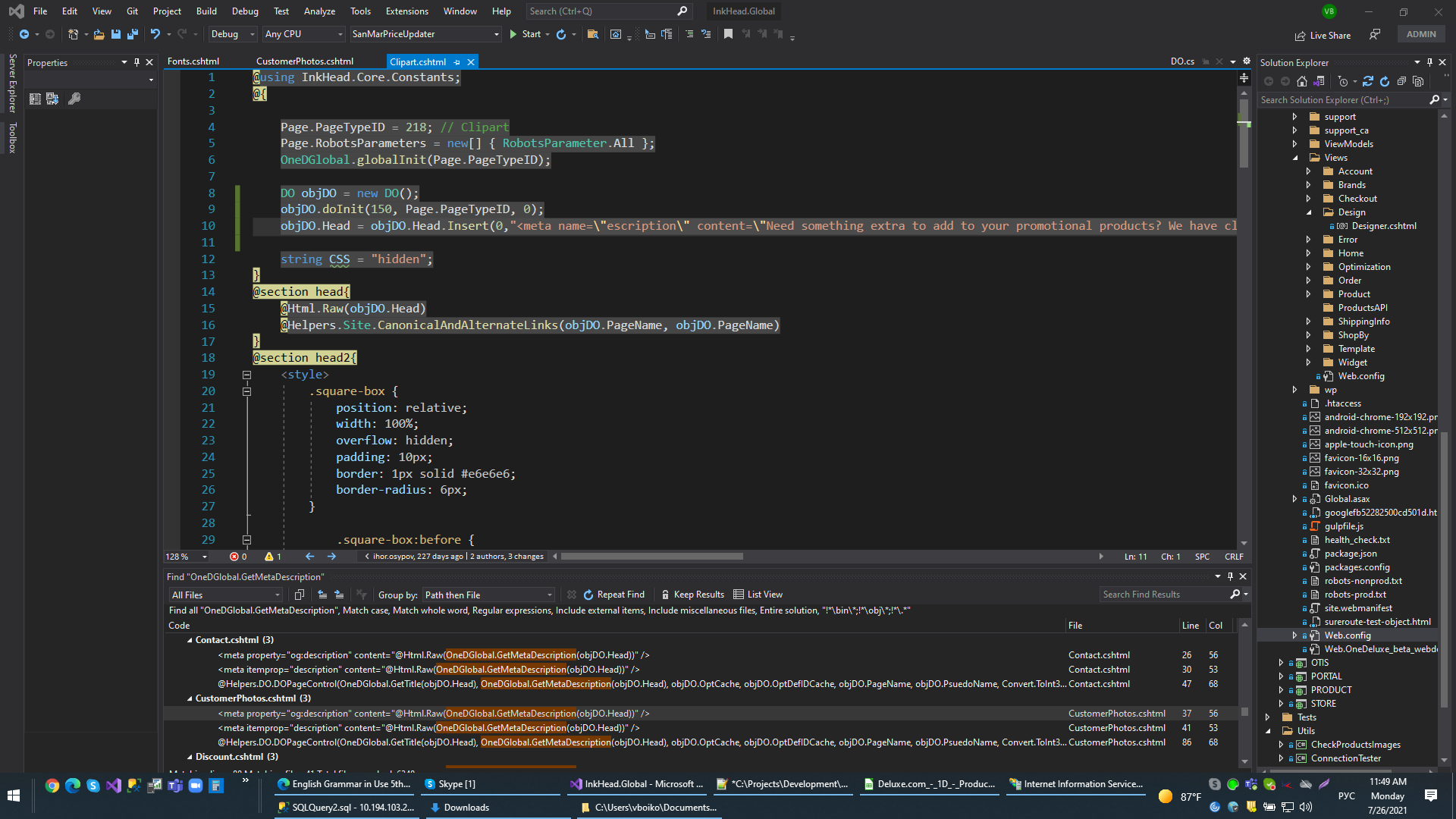Click the editor horizontal scrollbar thumb
This screenshot has height=819, width=1456.
pyautogui.click(x=651, y=557)
